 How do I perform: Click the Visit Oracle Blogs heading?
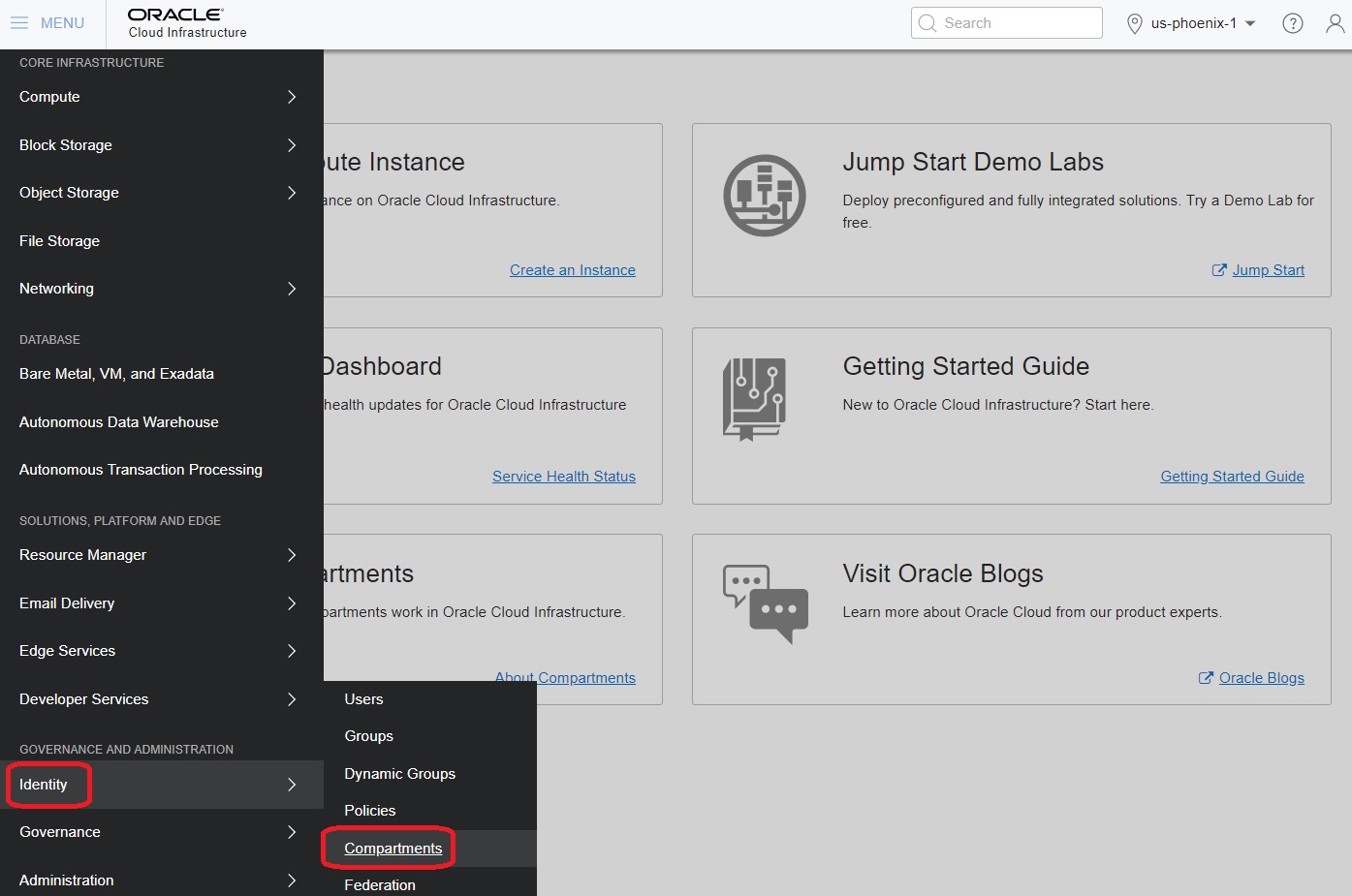click(943, 573)
